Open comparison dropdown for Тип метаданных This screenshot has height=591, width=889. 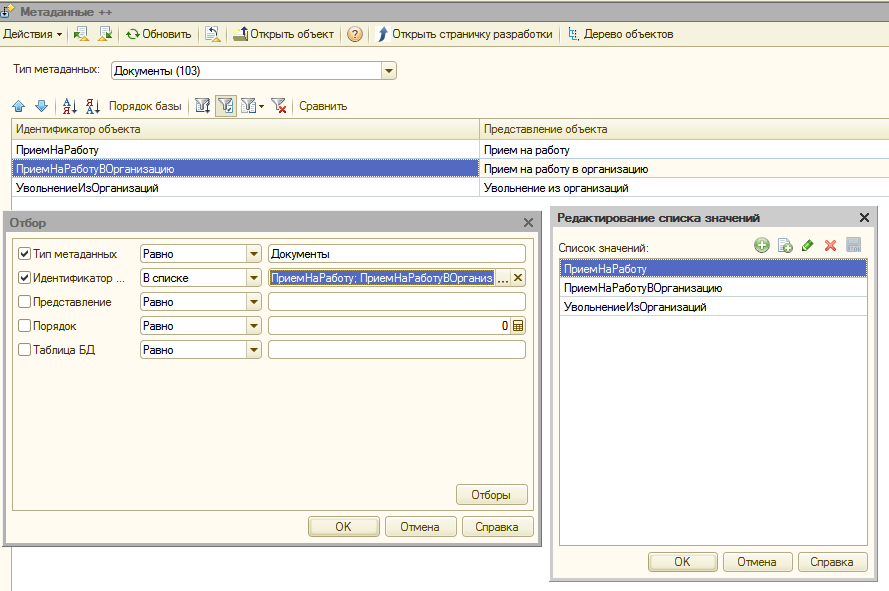[x=253, y=254]
